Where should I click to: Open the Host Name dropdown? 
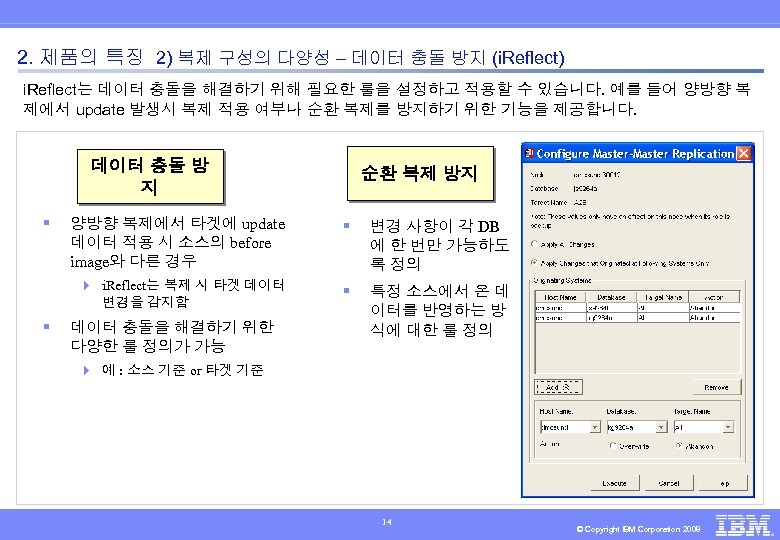[595, 427]
